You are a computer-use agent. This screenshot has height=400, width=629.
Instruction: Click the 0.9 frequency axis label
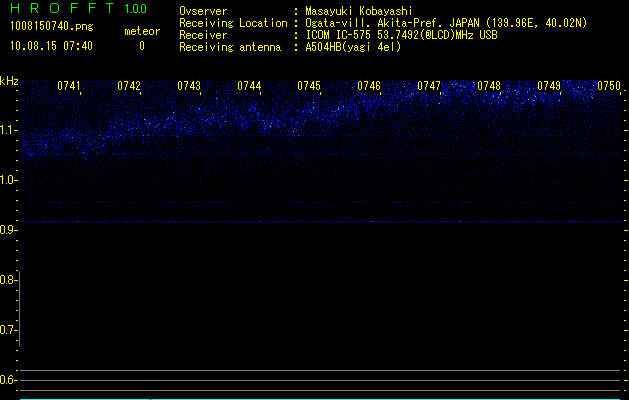(x=9, y=230)
